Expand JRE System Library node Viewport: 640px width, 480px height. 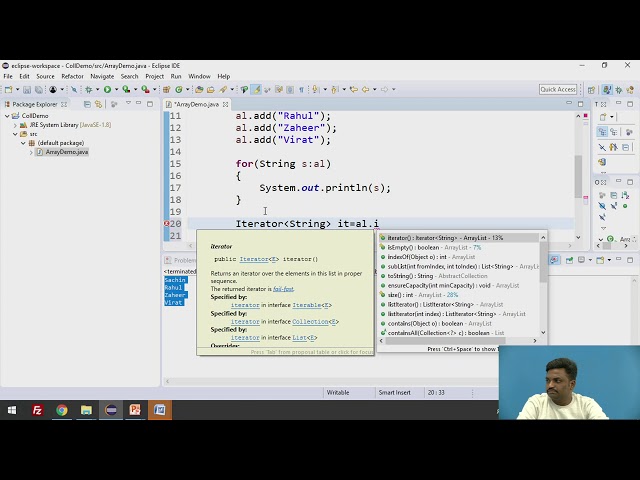pyautogui.click(x=16, y=125)
